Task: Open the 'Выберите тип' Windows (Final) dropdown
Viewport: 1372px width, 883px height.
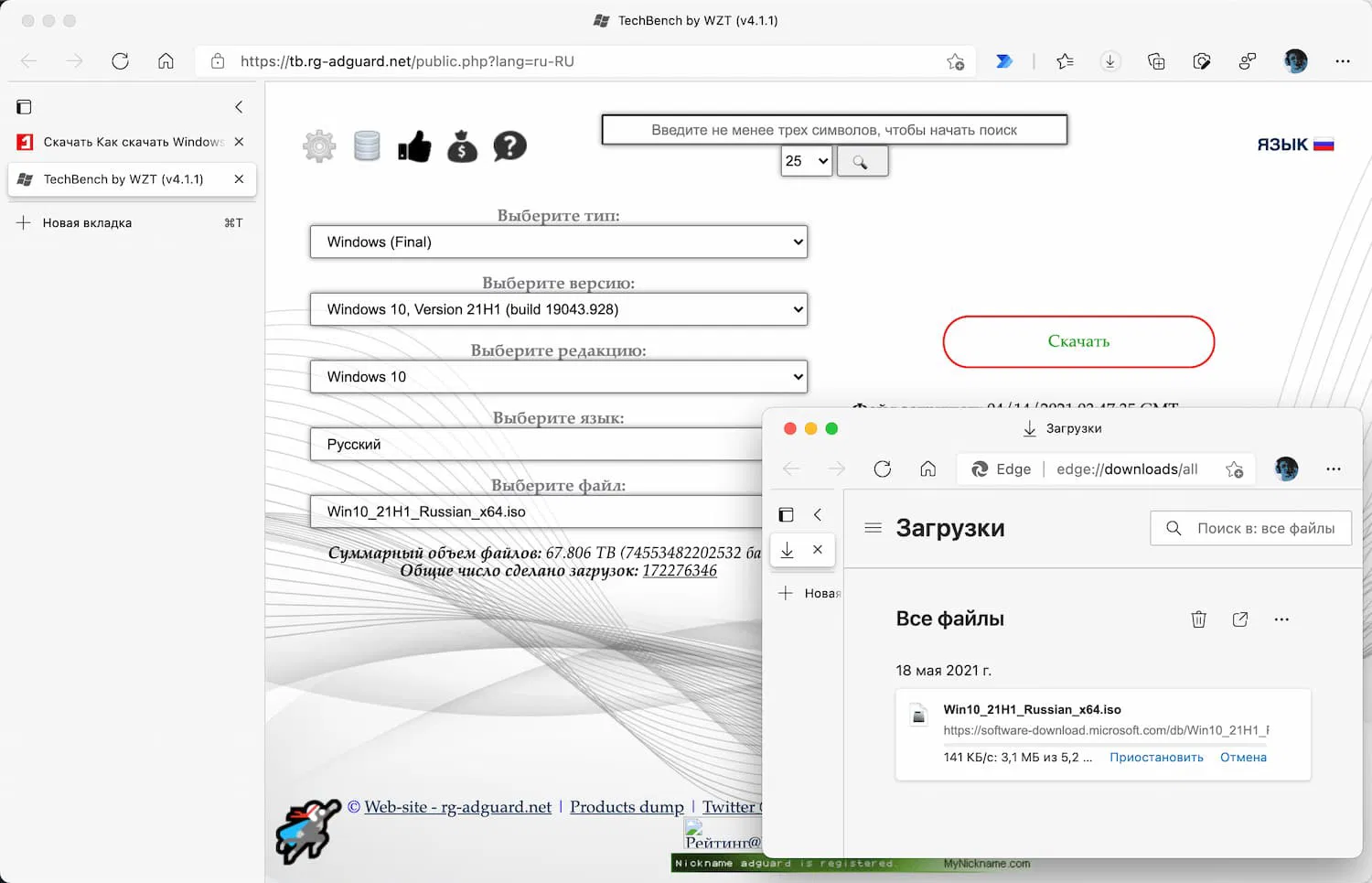Action: (x=559, y=242)
